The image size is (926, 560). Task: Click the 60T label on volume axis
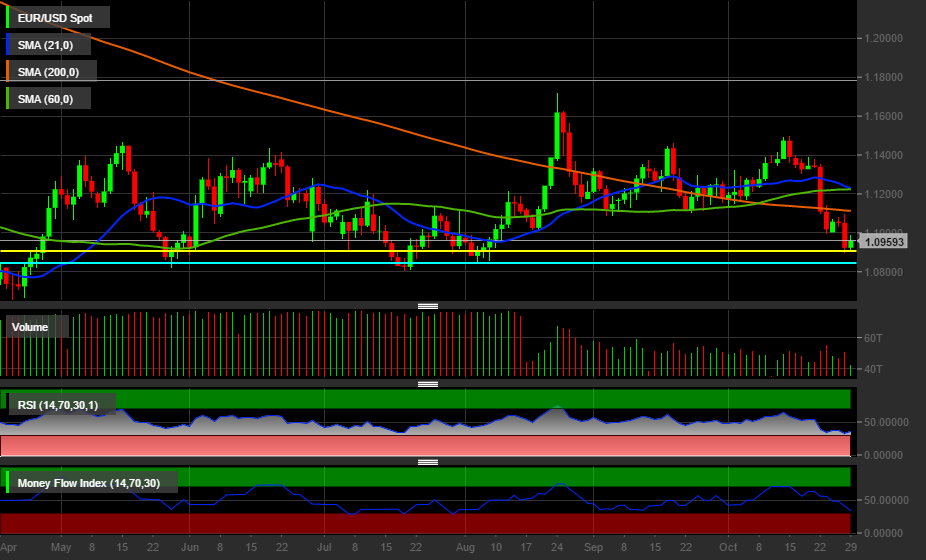[x=874, y=339]
